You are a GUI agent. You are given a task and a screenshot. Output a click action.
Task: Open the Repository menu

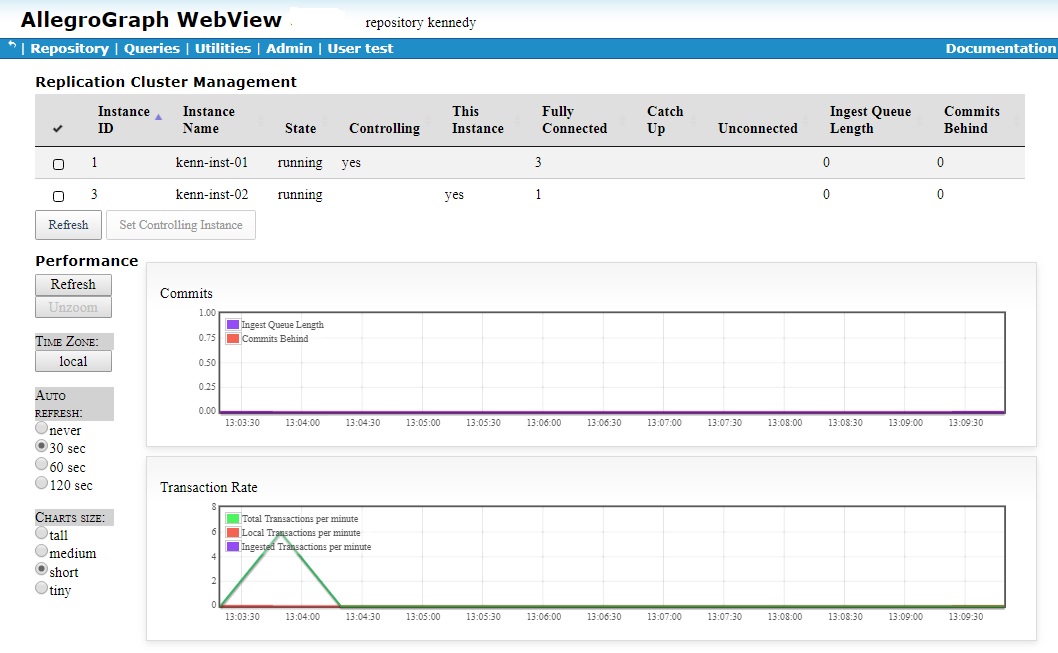click(69, 47)
